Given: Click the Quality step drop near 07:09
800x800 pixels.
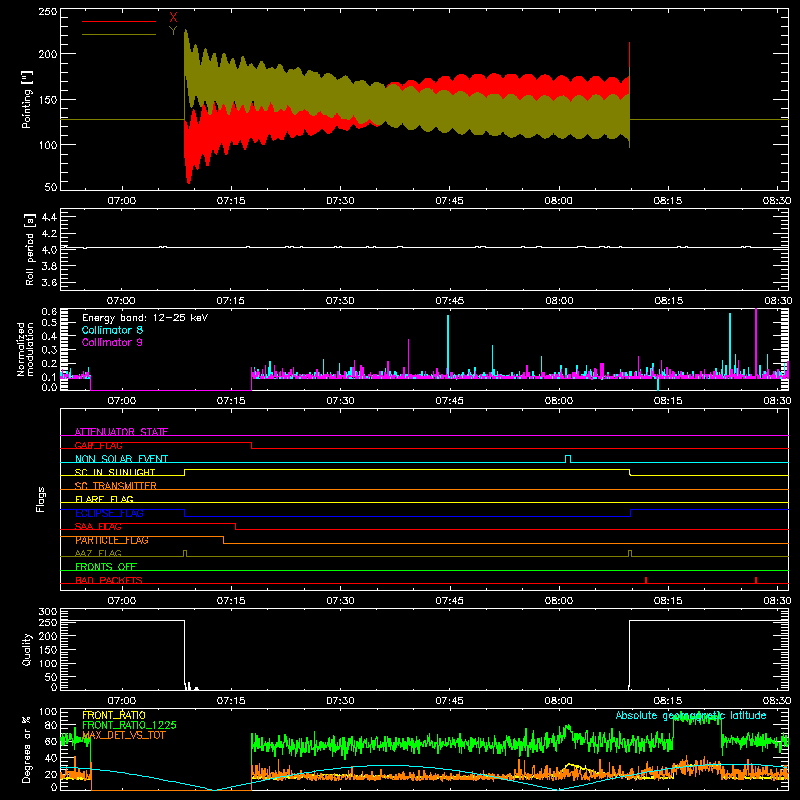Looking at the screenshot, I should pyautogui.click(x=184, y=655).
